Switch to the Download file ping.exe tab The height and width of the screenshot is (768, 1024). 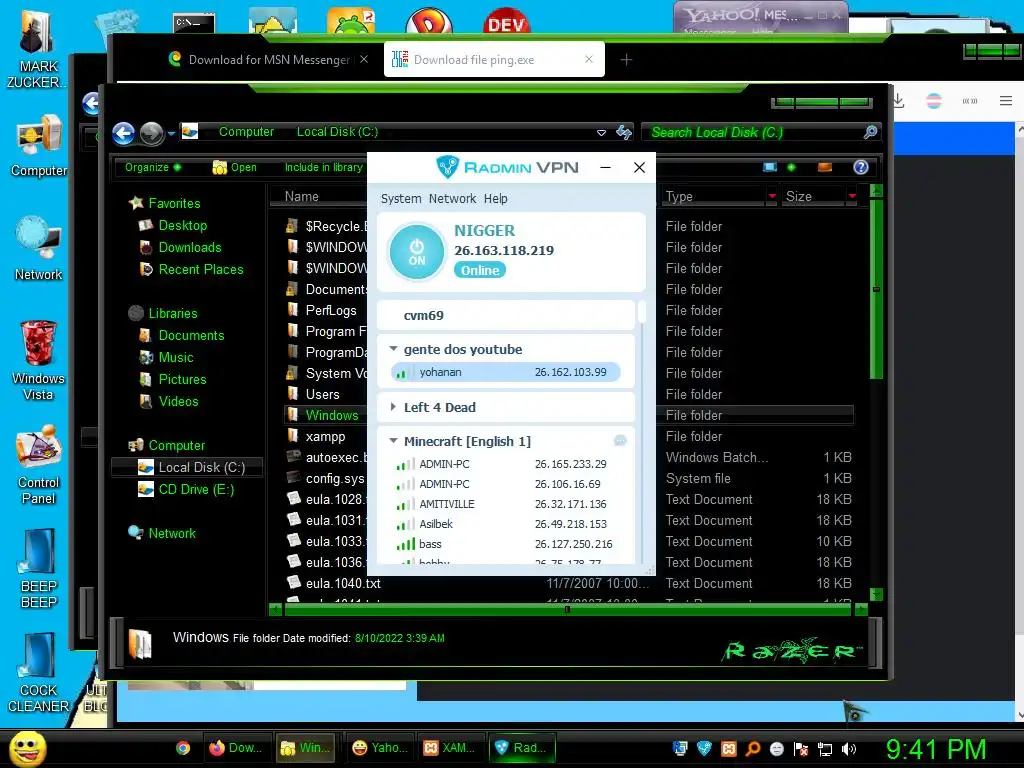point(494,59)
